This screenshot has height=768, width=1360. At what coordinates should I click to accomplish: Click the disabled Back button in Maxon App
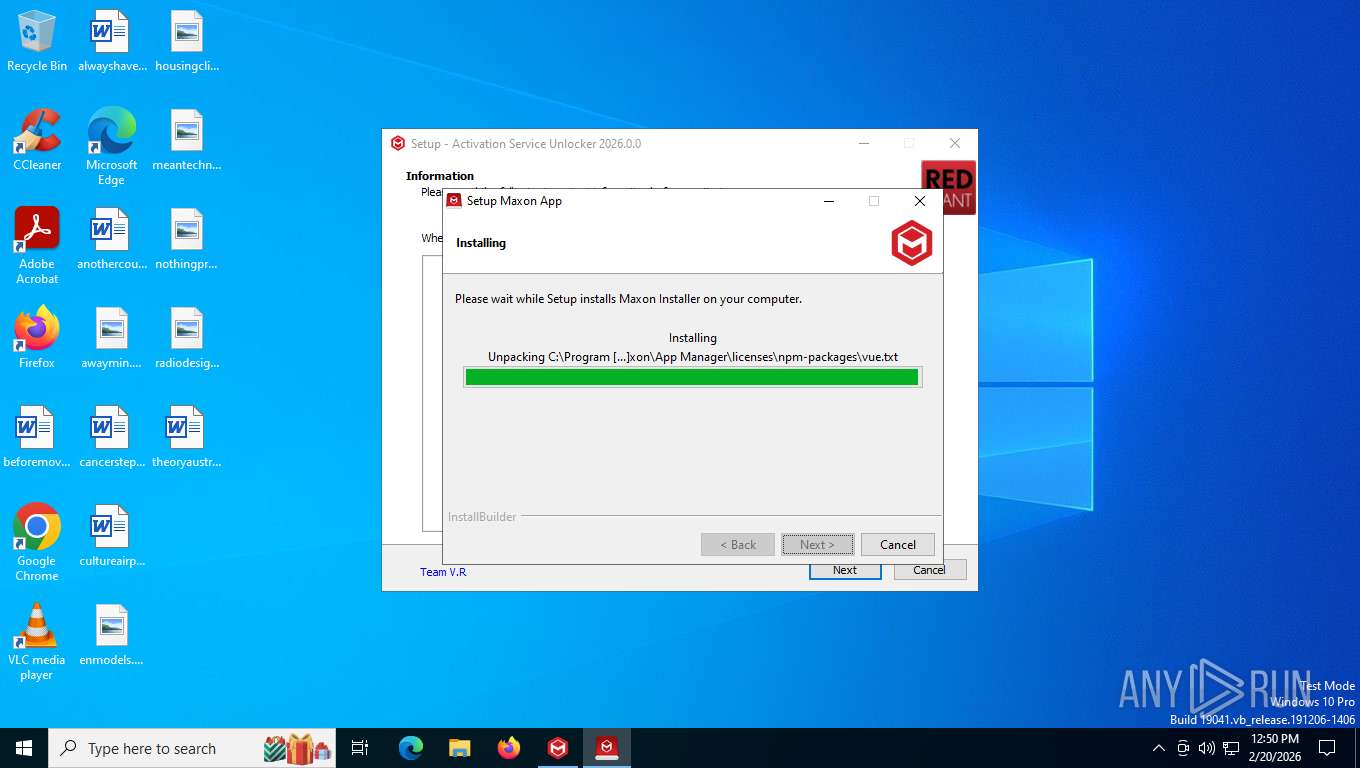click(738, 545)
